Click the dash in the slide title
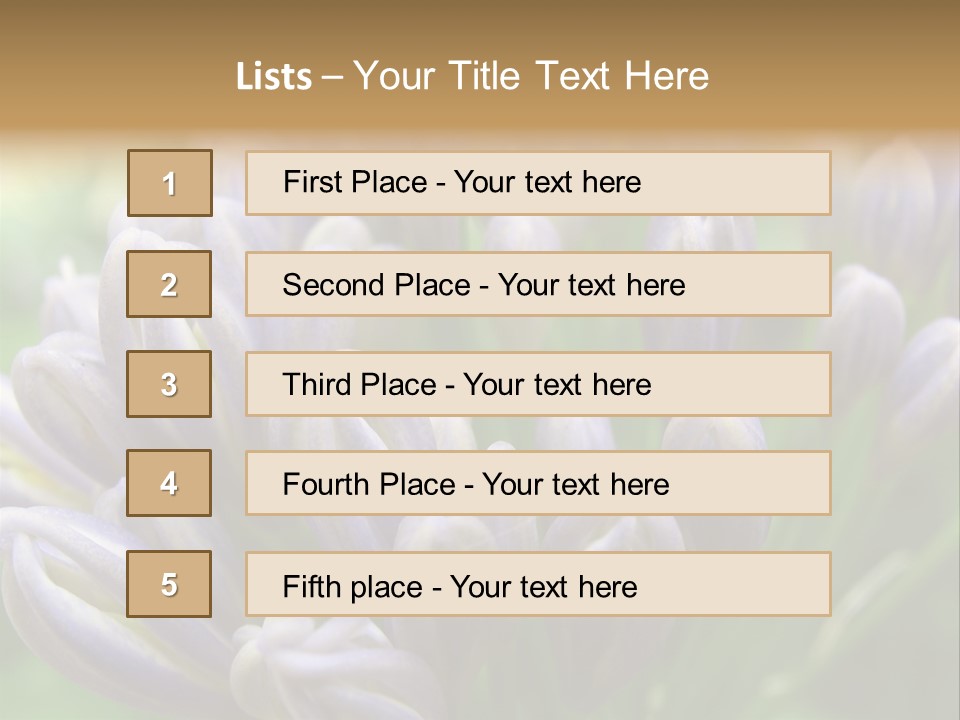 (332, 76)
